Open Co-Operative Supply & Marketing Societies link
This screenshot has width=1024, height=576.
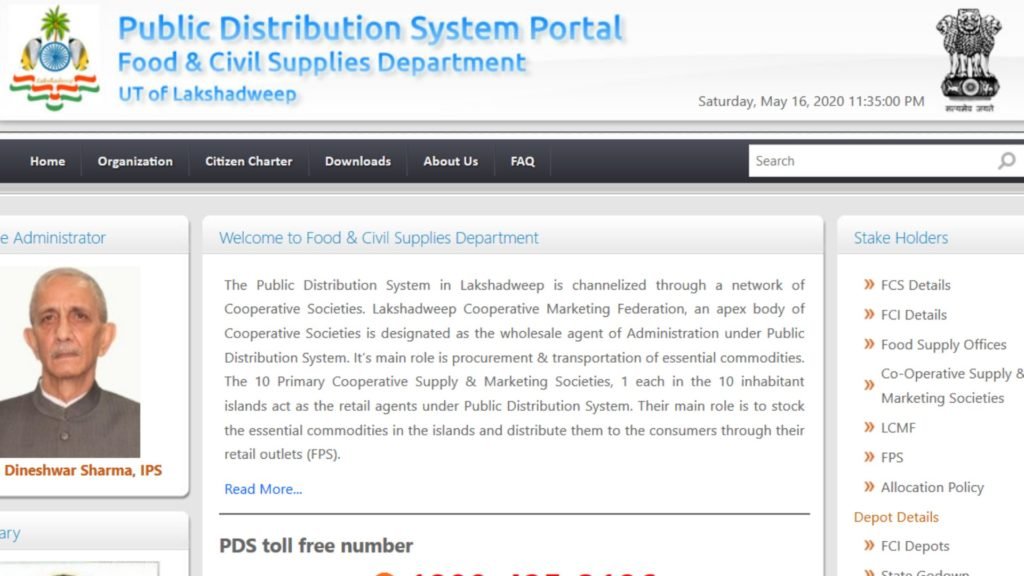click(x=950, y=386)
